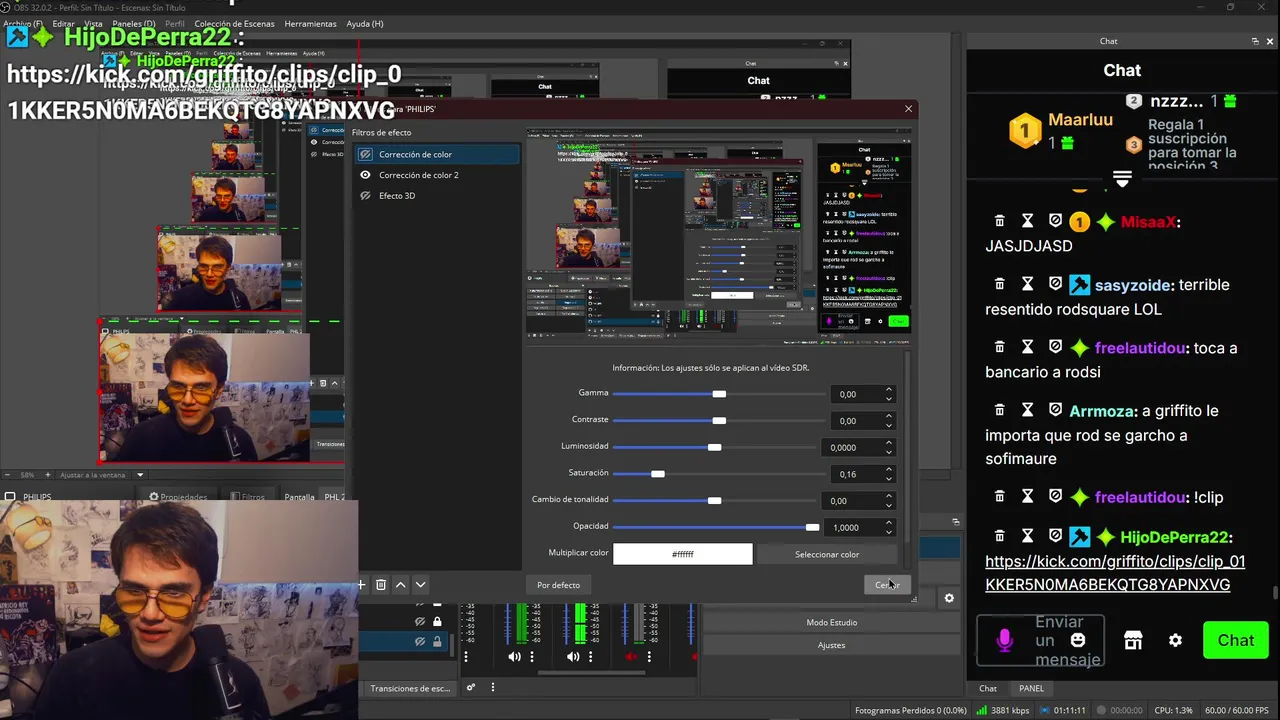Open the settings gear beside controls dock

[x=949, y=598]
